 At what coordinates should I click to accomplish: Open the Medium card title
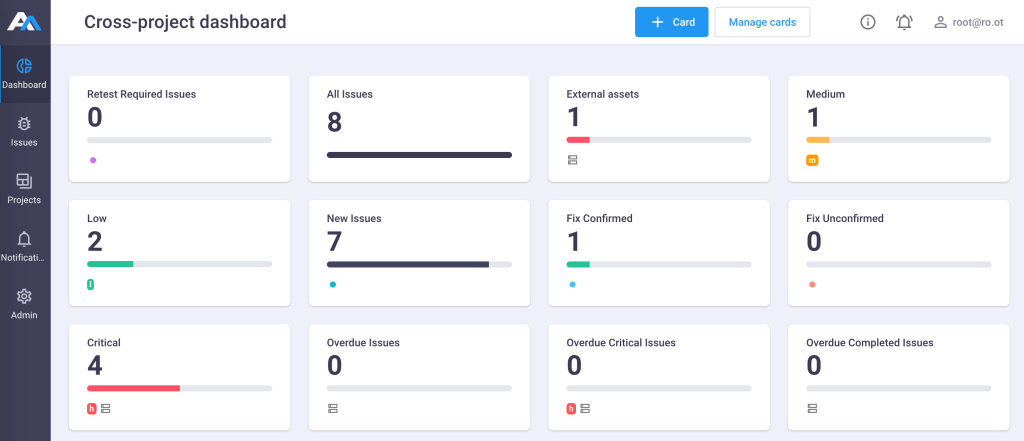825,94
